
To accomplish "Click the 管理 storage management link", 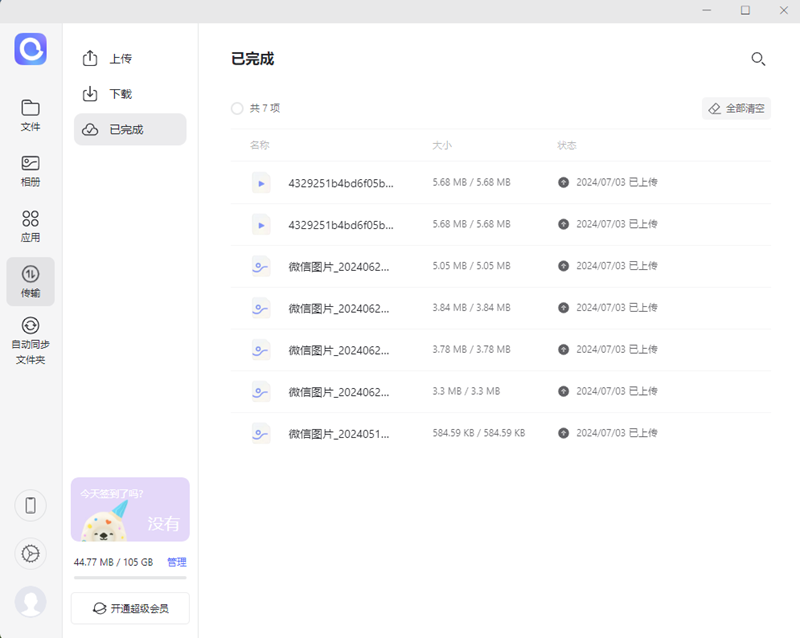I will [178, 562].
